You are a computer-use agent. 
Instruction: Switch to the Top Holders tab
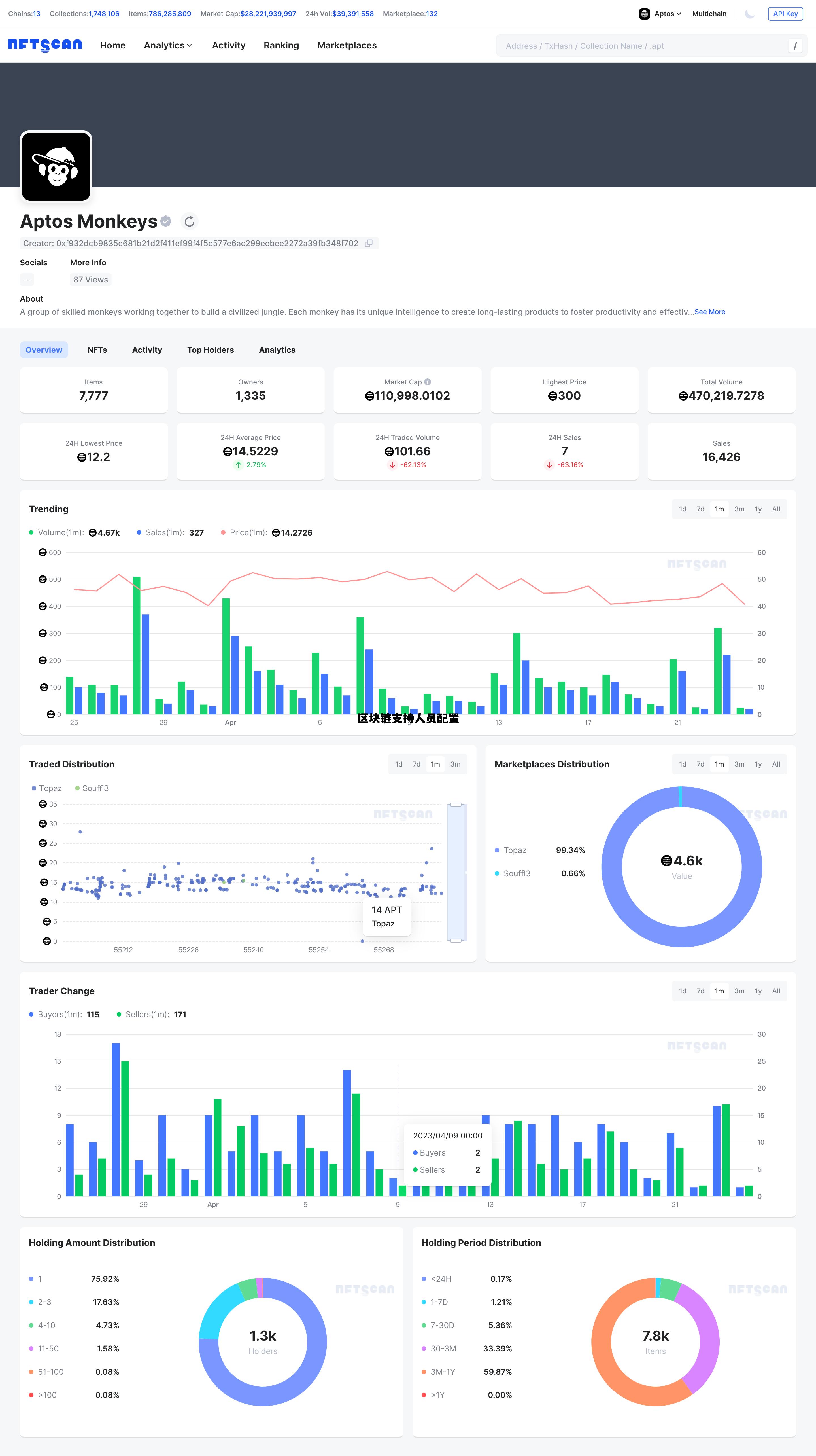pos(210,350)
